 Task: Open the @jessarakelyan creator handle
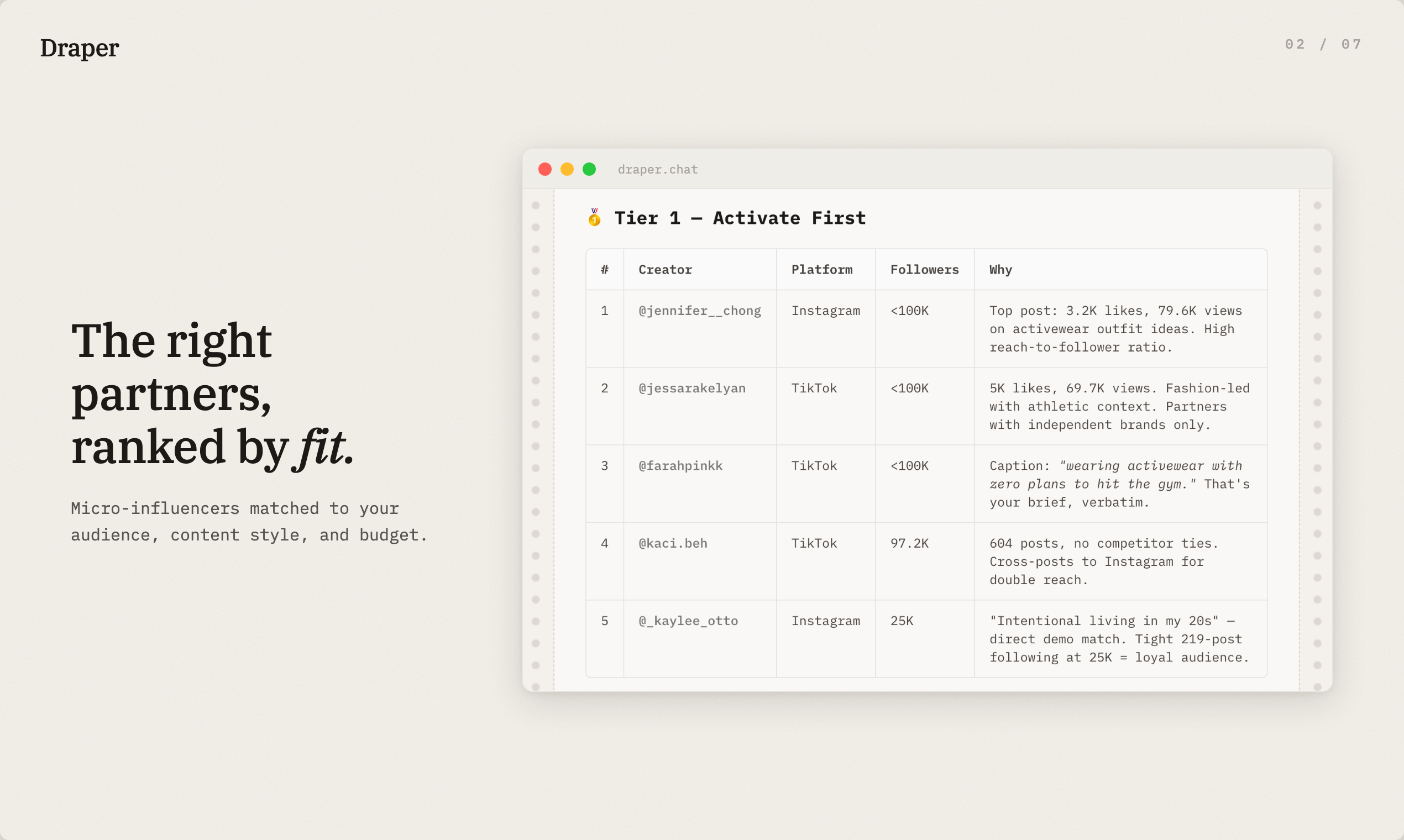point(691,389)
